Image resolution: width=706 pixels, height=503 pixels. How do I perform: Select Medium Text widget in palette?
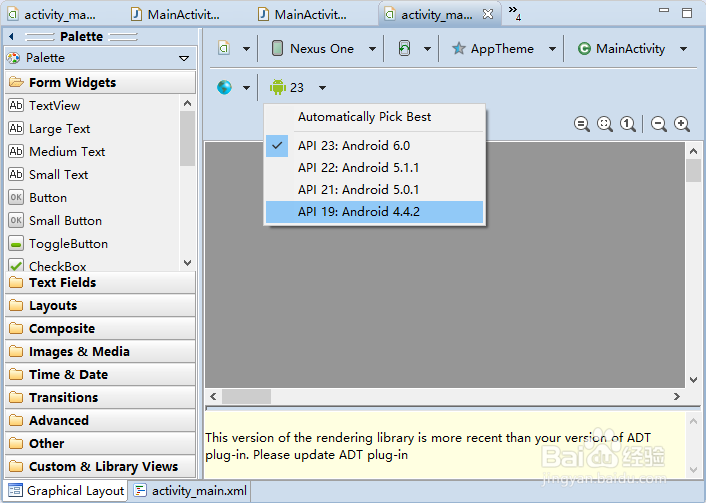pyautogui.click(x=92, y=152)
